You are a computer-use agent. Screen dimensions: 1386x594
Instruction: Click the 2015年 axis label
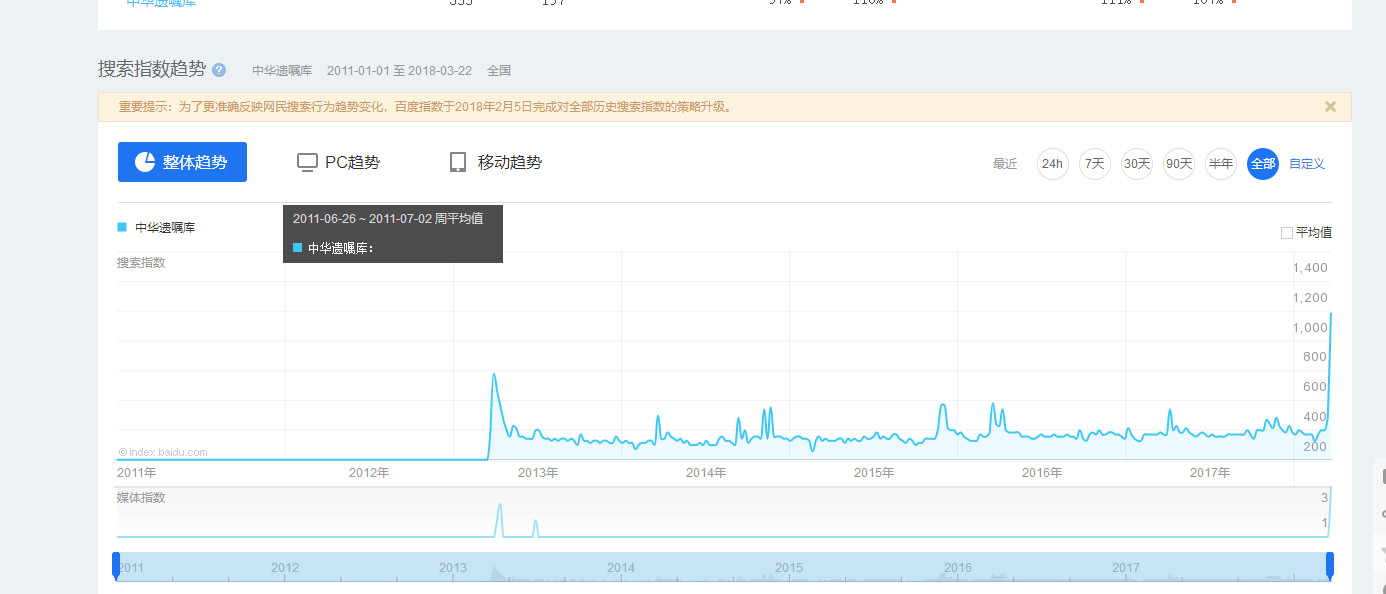[874, 473]
